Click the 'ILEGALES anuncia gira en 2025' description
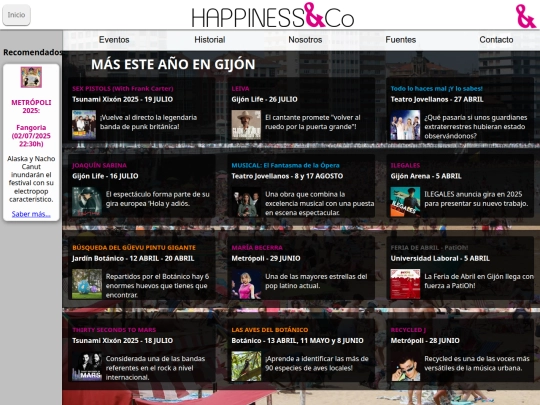The height and width of the screenshot is (405, 540). 476,199
